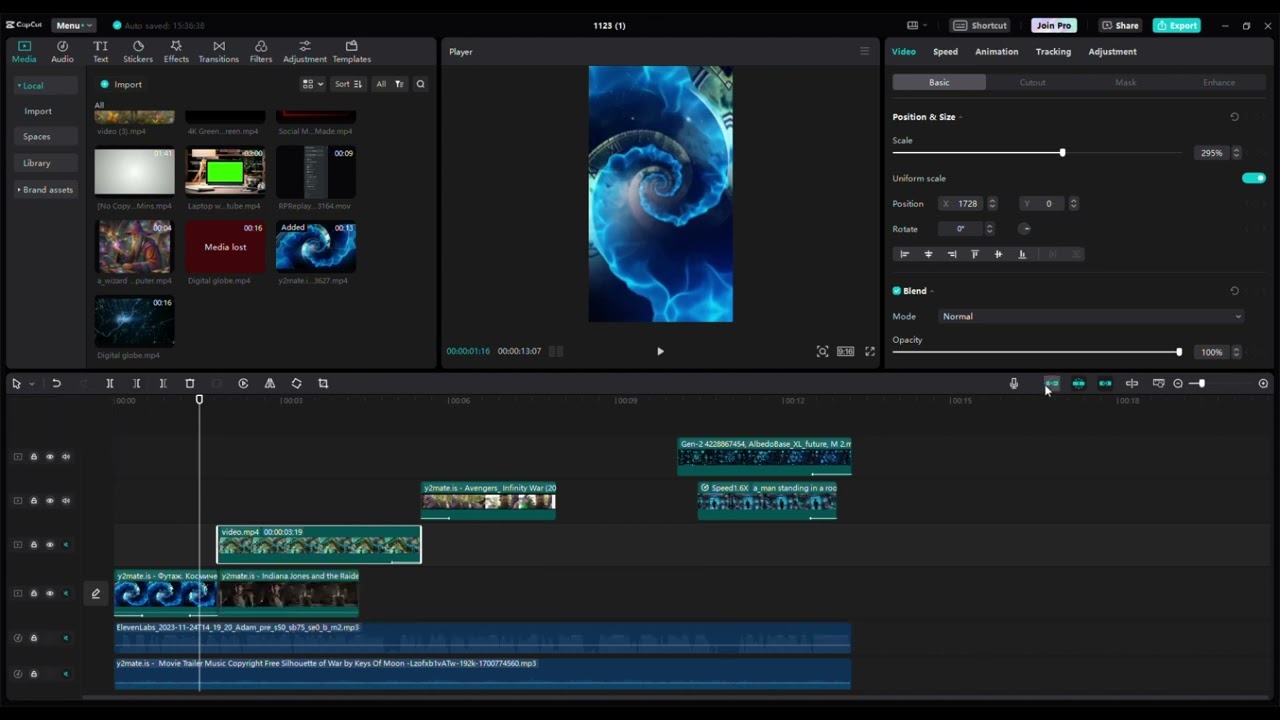The width and height of the screenshot is (1280, 720).
Task: Click the full screen icon in the player
Action: tap(870, 351)
